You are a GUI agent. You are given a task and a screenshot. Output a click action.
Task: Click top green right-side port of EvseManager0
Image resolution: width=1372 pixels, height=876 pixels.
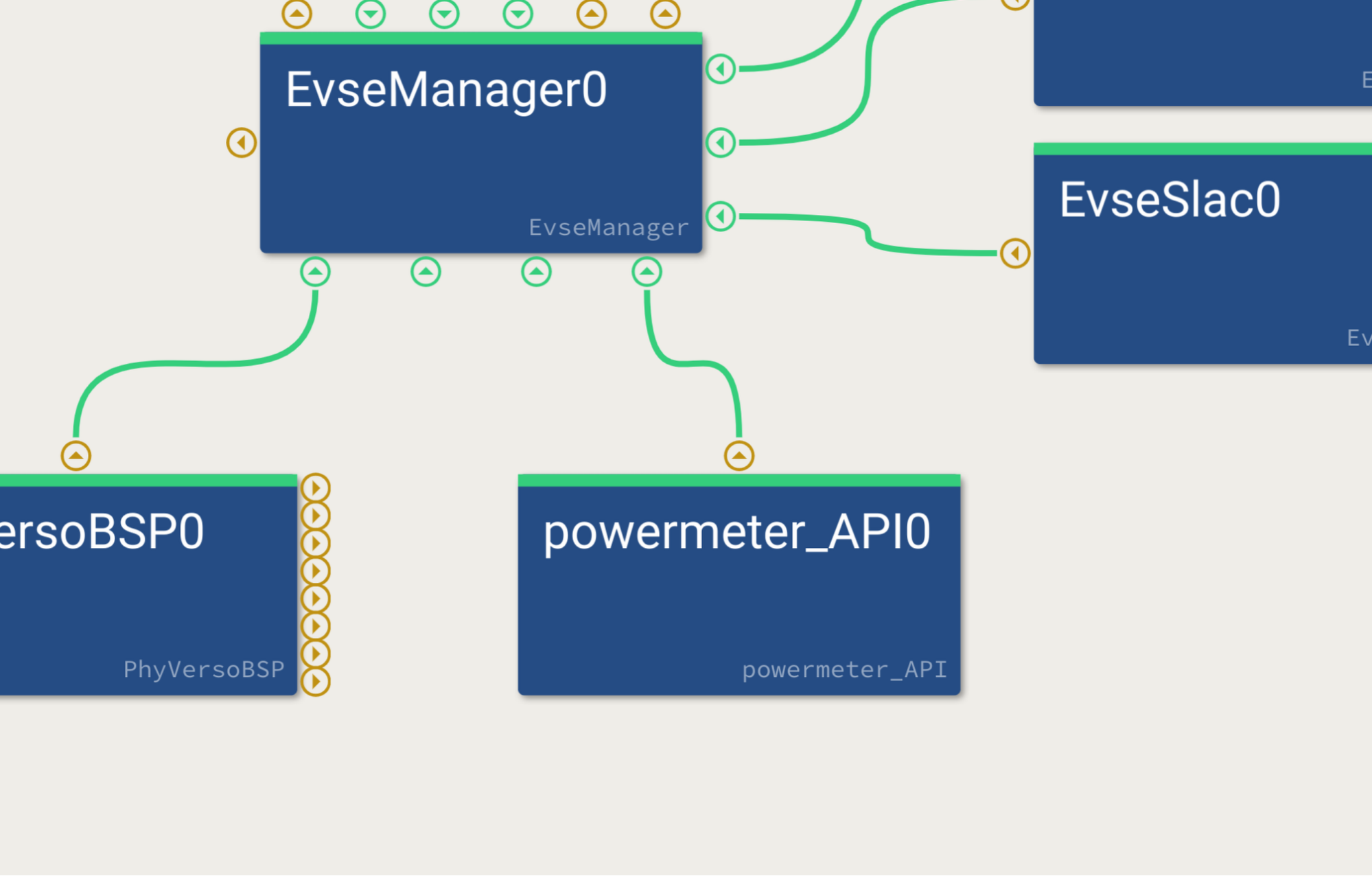click(721, 69)
